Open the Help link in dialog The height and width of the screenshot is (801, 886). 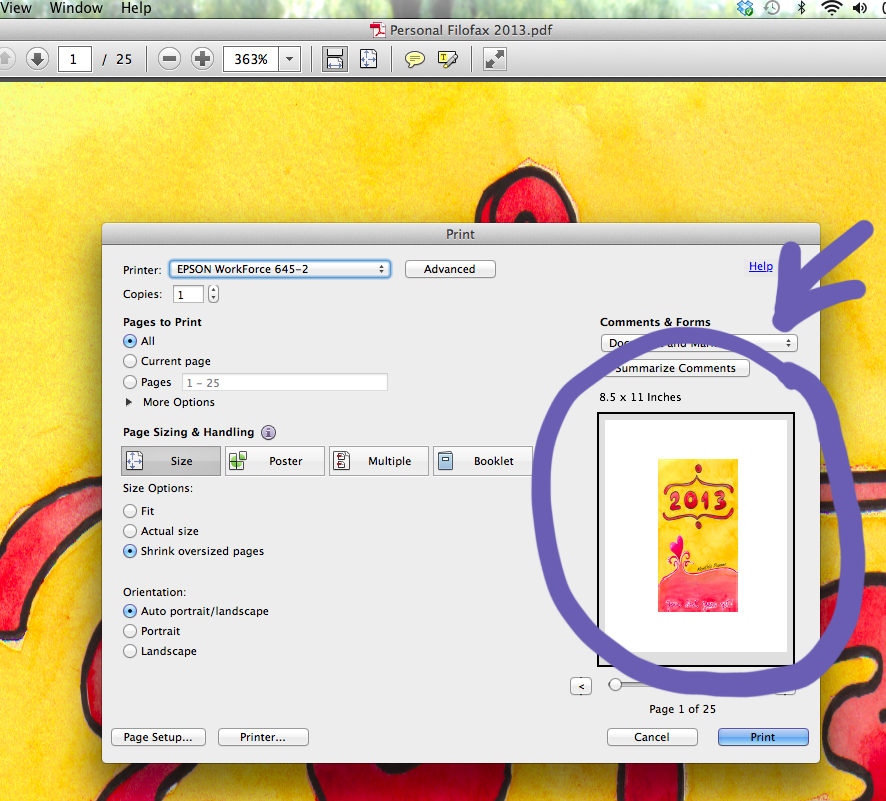coord(760,266)
